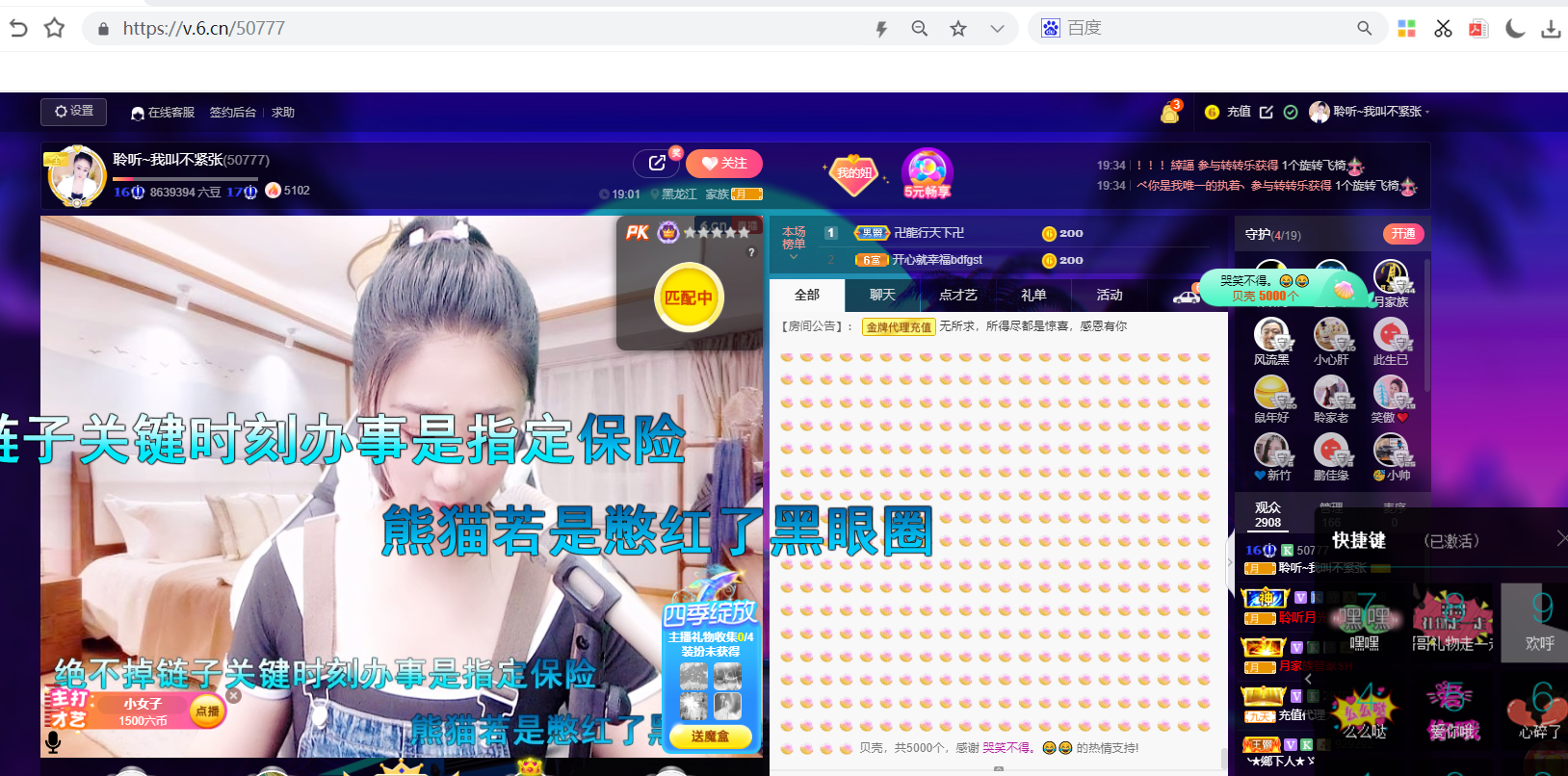Click the zoom-out magnifier in address bar
The height and width of the screenshot is (776, 1568).
tap(920, 29)
